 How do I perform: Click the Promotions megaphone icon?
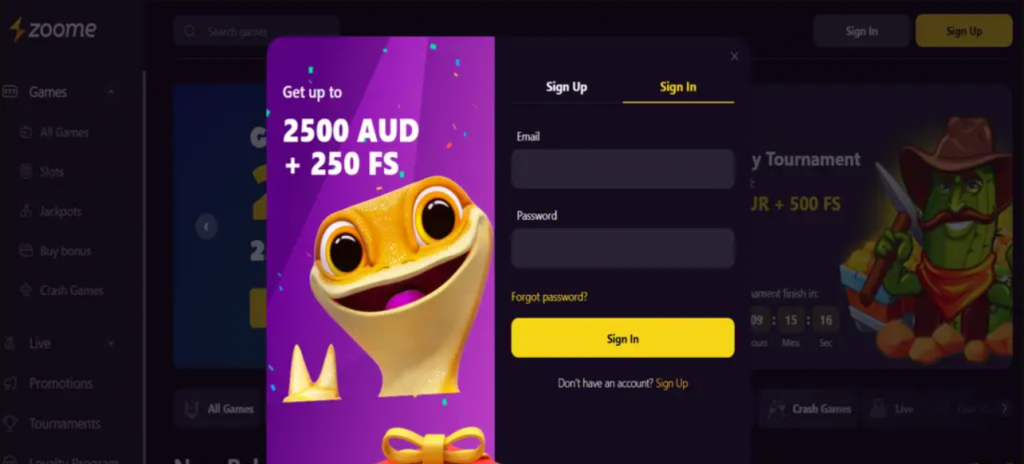[x=10, y=383]
